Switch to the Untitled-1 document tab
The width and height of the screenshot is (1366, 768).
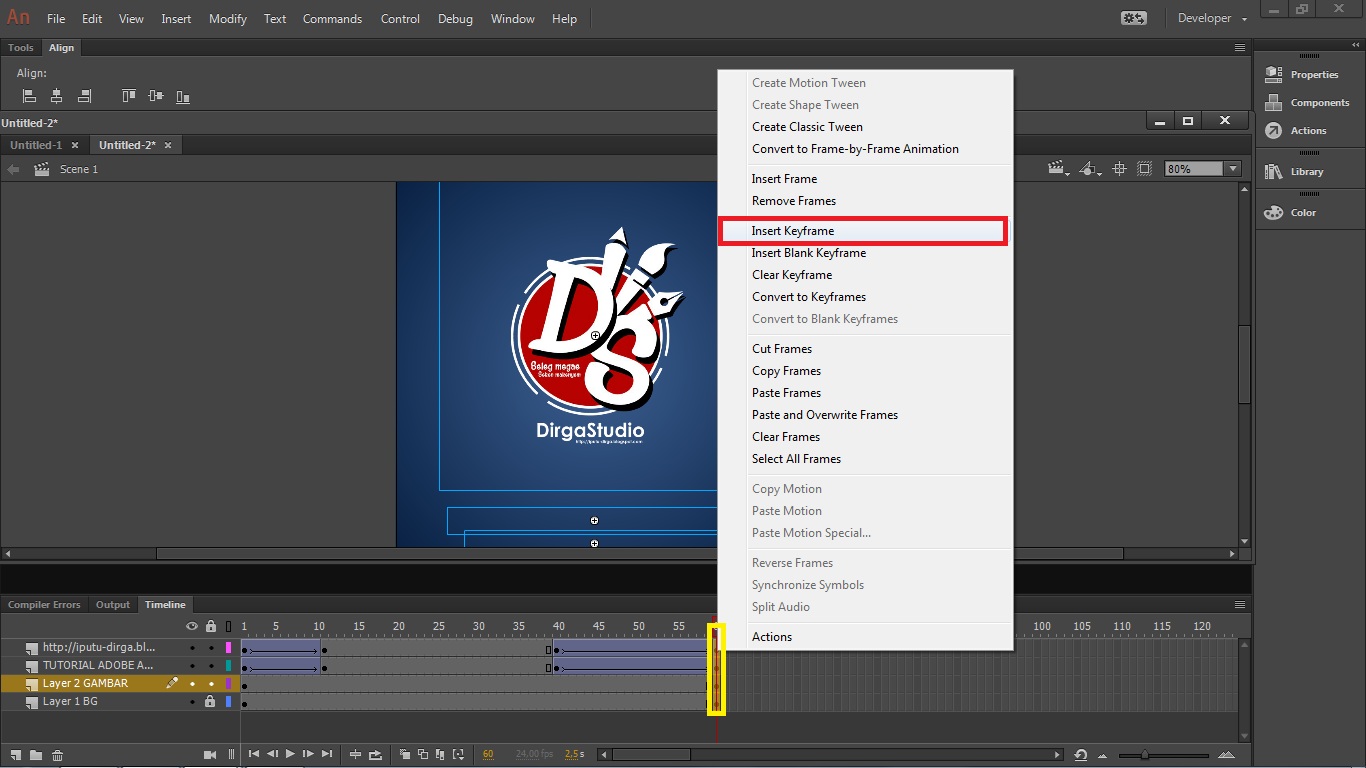pos(36,144)
